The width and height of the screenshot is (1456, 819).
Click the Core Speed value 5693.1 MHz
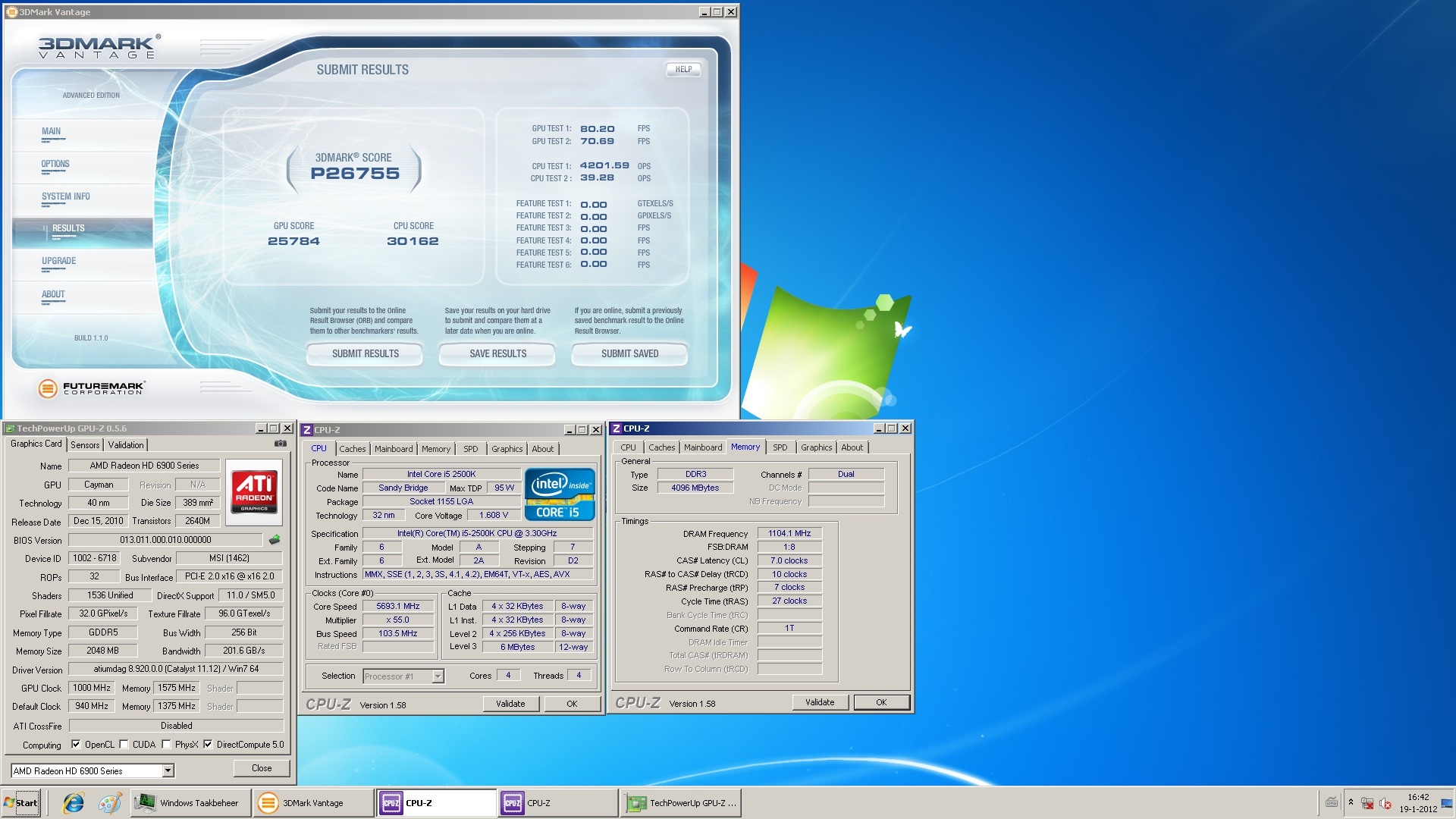click(x=398, y=607)
